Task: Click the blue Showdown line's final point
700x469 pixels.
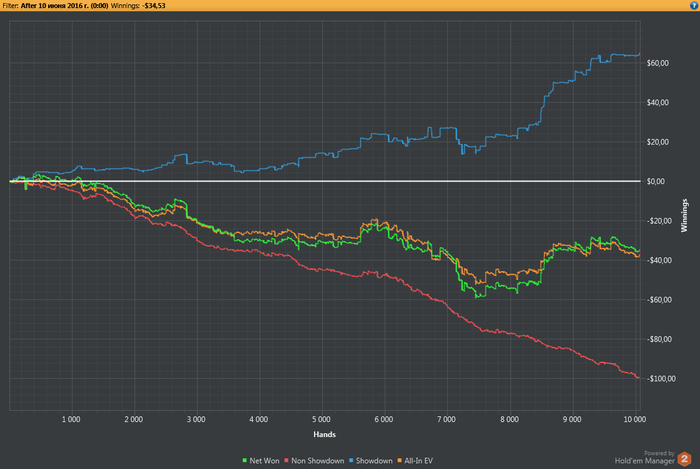Action: point(640,54)
